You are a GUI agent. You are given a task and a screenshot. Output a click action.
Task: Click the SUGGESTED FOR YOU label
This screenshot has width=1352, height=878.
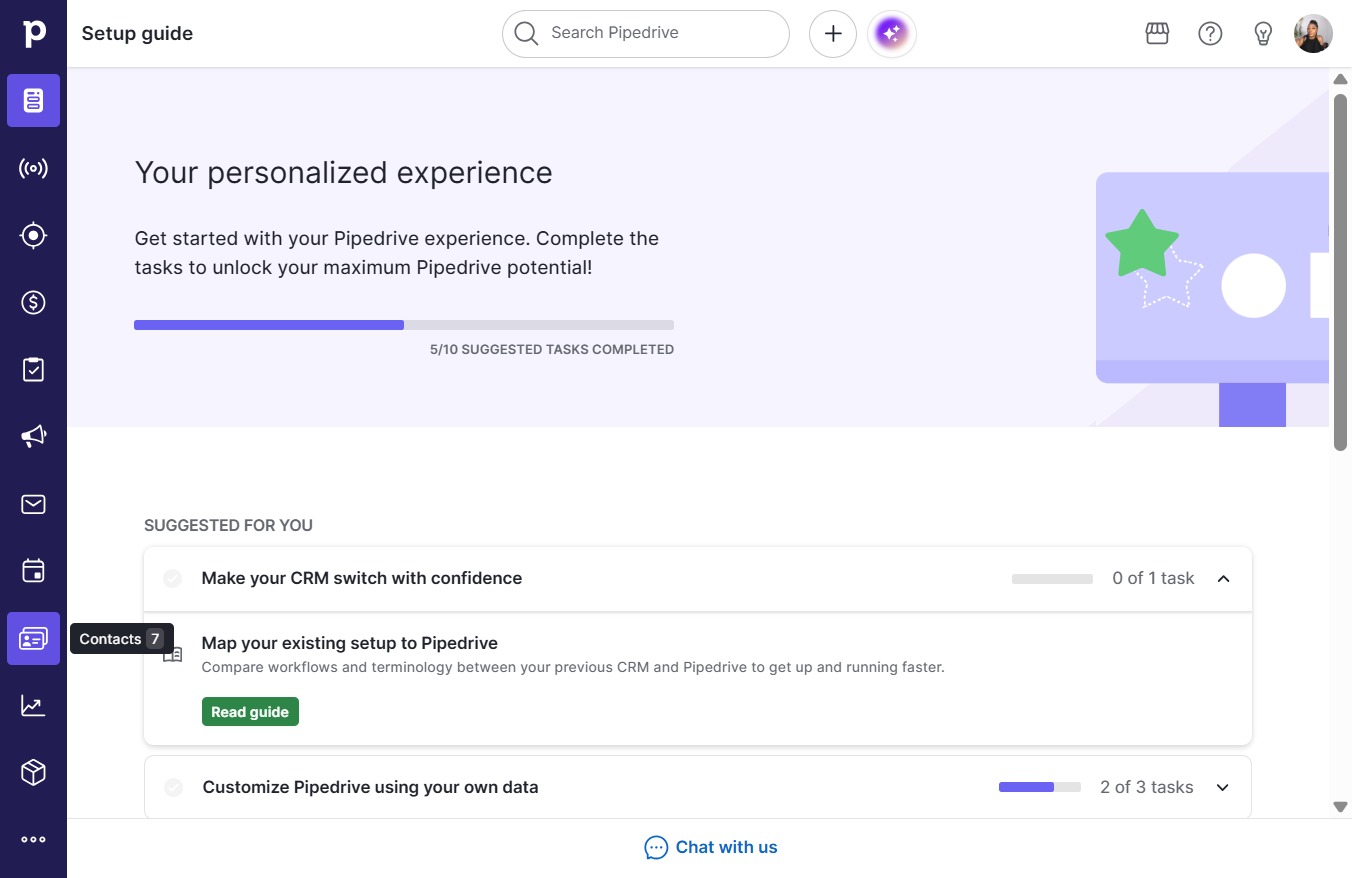tap(228, 525)
